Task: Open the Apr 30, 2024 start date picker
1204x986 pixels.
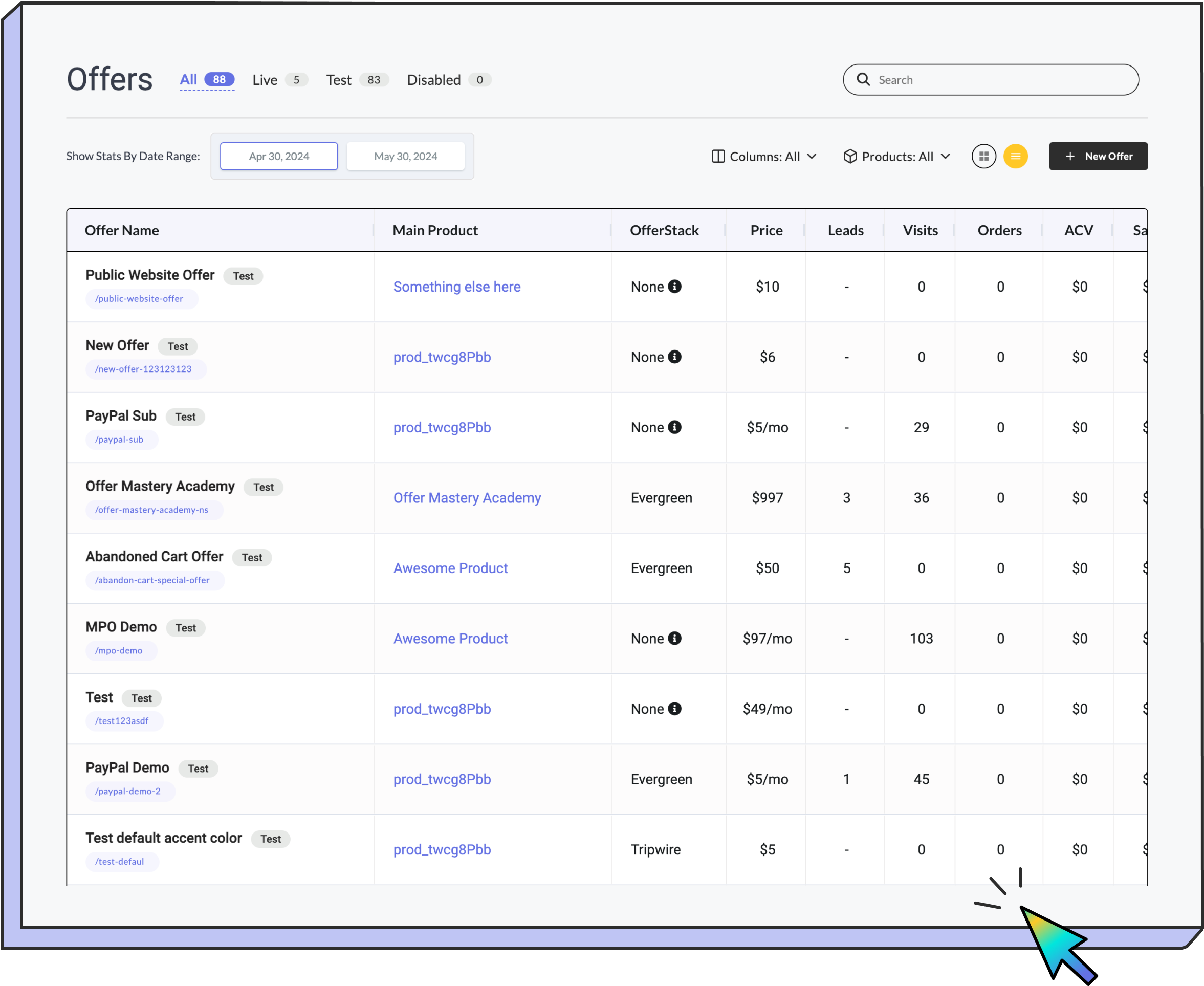Action: coord(279,156)
